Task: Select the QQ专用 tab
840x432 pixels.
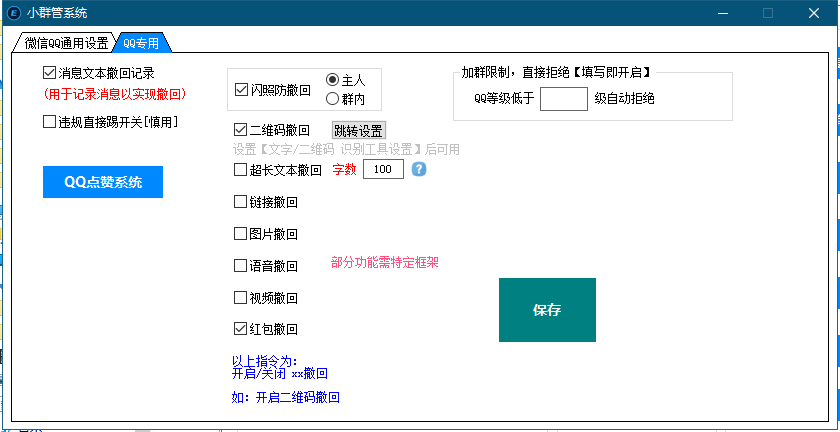Action: pos(141,43)
